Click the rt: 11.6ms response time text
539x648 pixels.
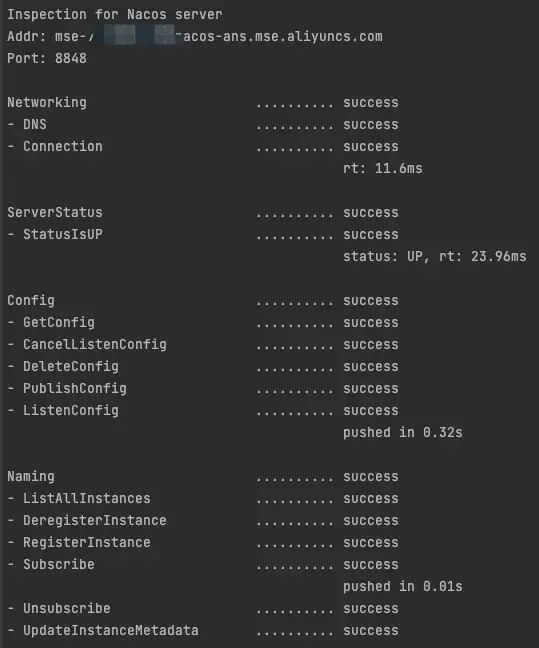tap(383, 169)
